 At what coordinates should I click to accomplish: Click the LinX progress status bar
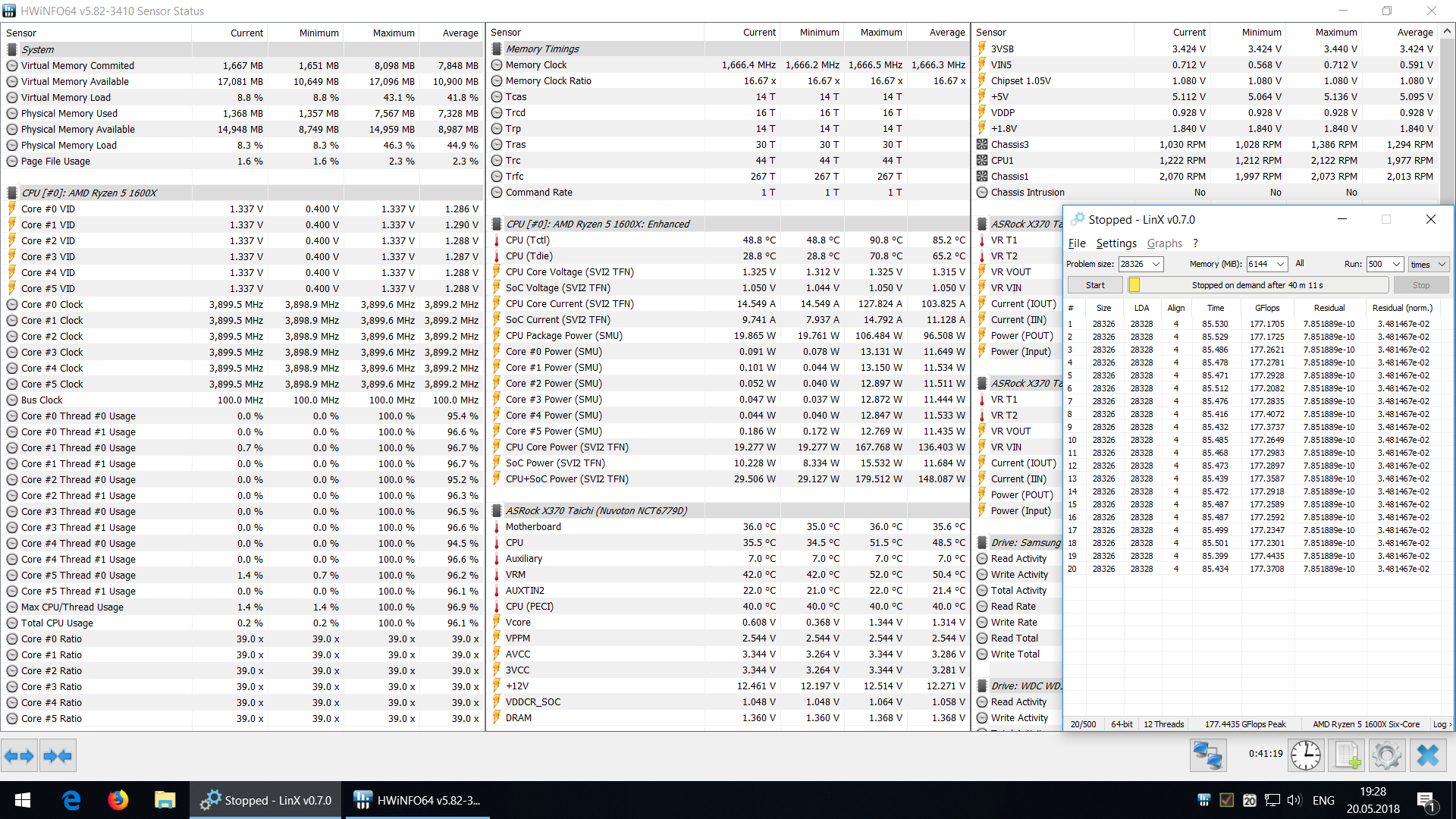pyautogui.click(x=1257, y=285)
